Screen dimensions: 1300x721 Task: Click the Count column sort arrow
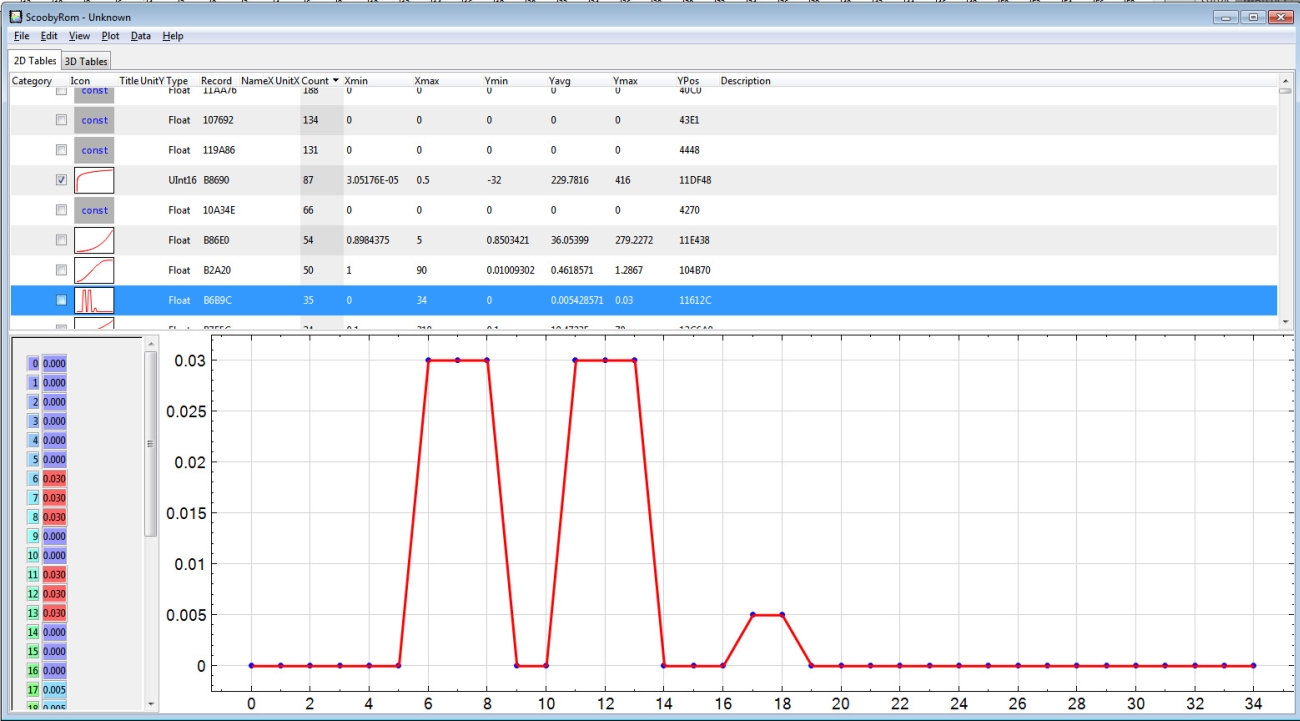click(x=336, y=81)
